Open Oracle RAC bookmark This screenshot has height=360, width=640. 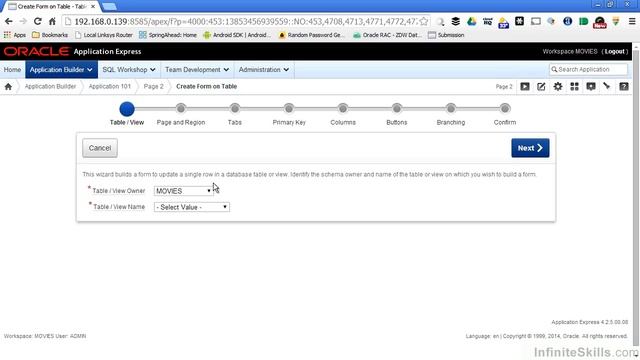(x=387, y=35)
